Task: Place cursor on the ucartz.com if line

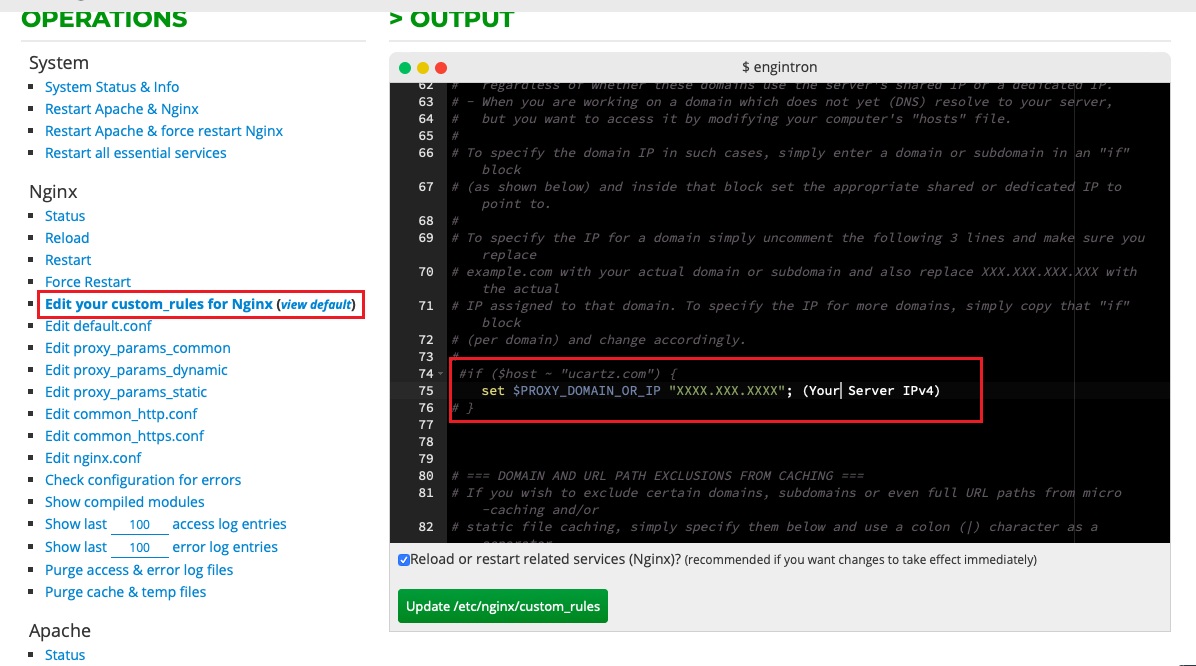Action: click(x=567, y=374)
